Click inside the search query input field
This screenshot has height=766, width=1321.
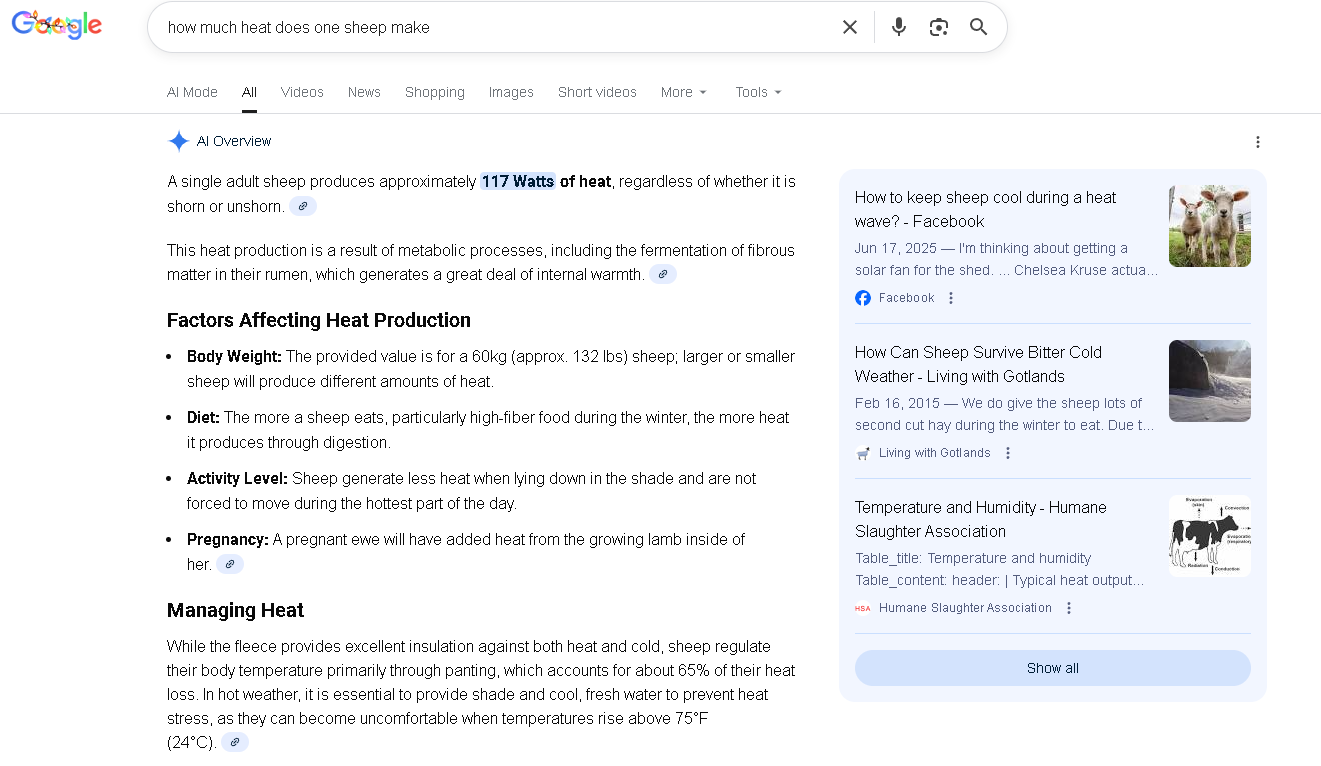point(490,27)
